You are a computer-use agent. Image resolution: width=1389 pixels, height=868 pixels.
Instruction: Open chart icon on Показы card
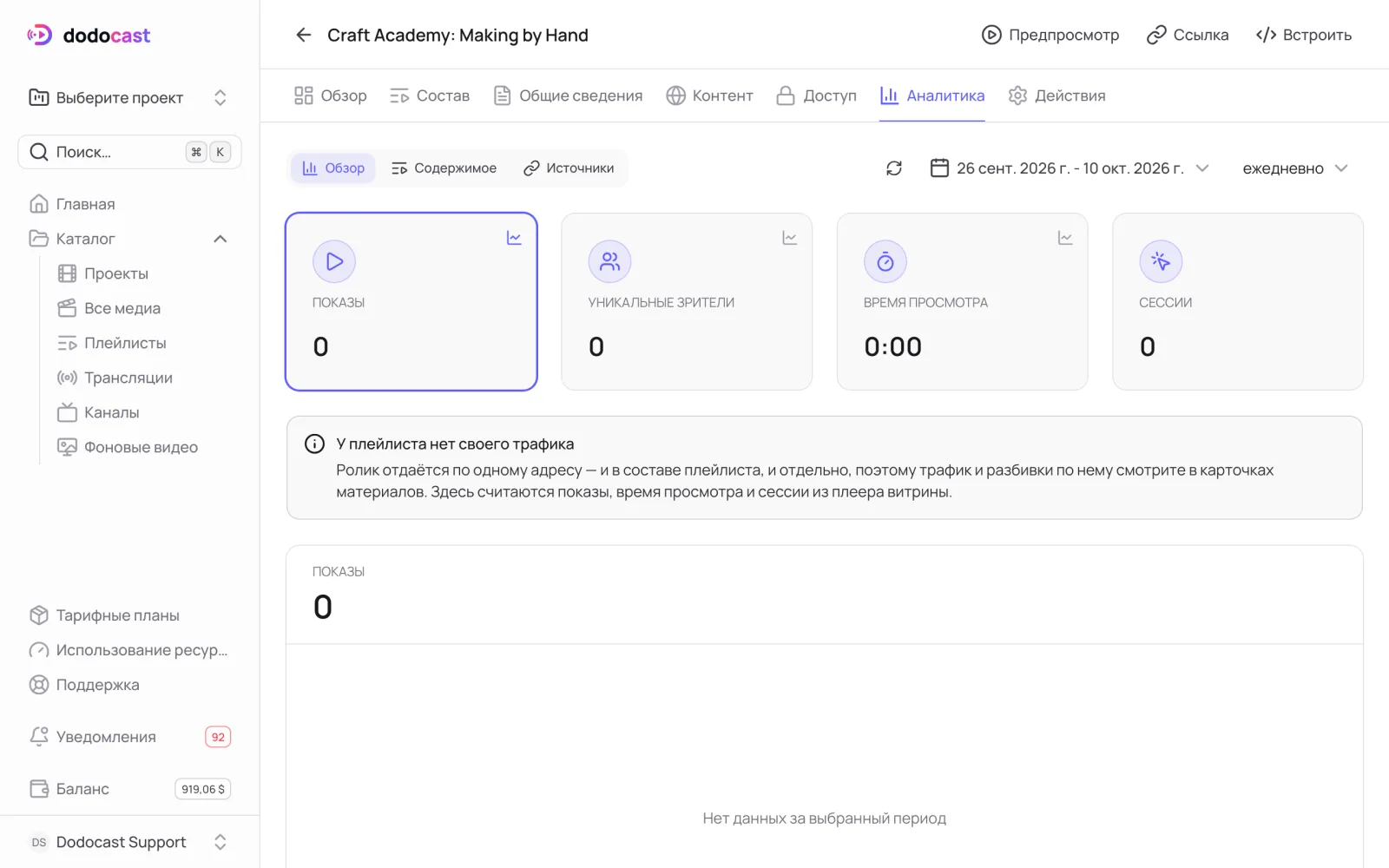514,238
